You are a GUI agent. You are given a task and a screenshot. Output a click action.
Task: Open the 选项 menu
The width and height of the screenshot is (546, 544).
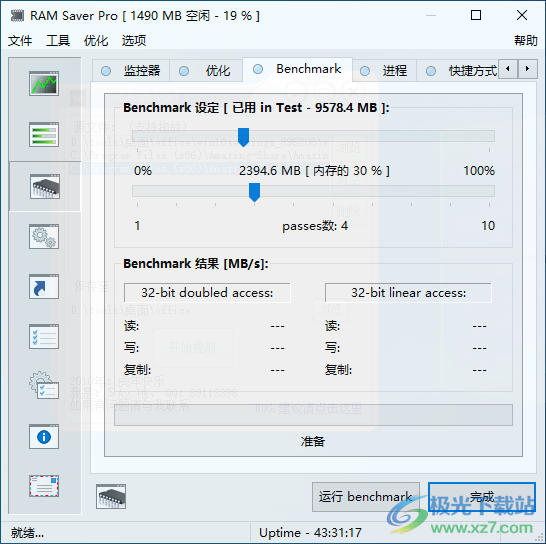(134, 40)
